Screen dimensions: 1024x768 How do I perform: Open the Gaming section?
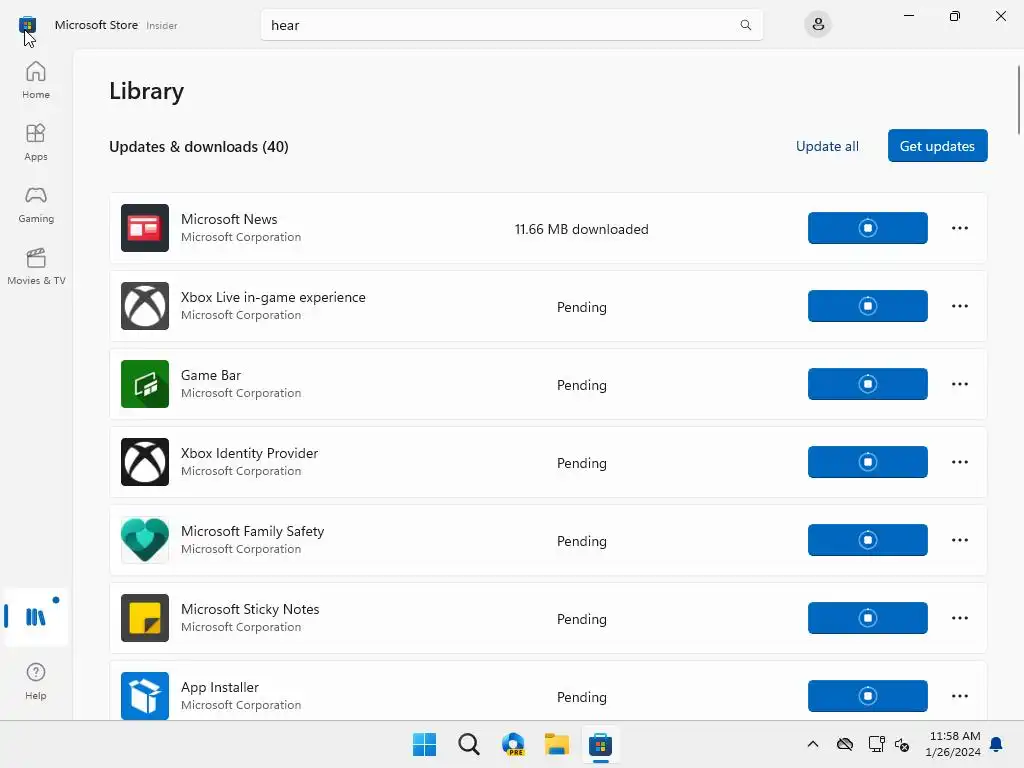click(x=36, y=204)
